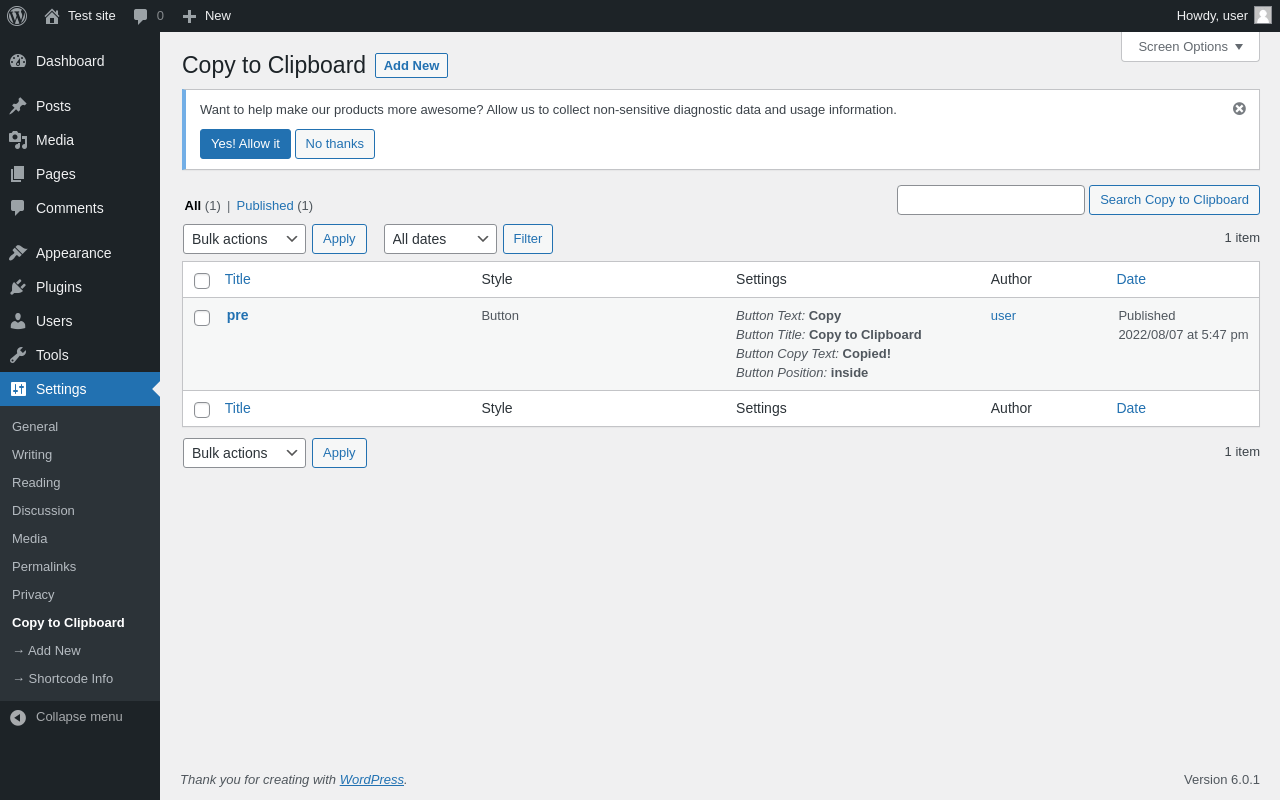Image resolution: width=1280 pixels, height=800 pixels.
Task: Click the top Apply button
Action: pyautogui.click(x=339, y=239)
